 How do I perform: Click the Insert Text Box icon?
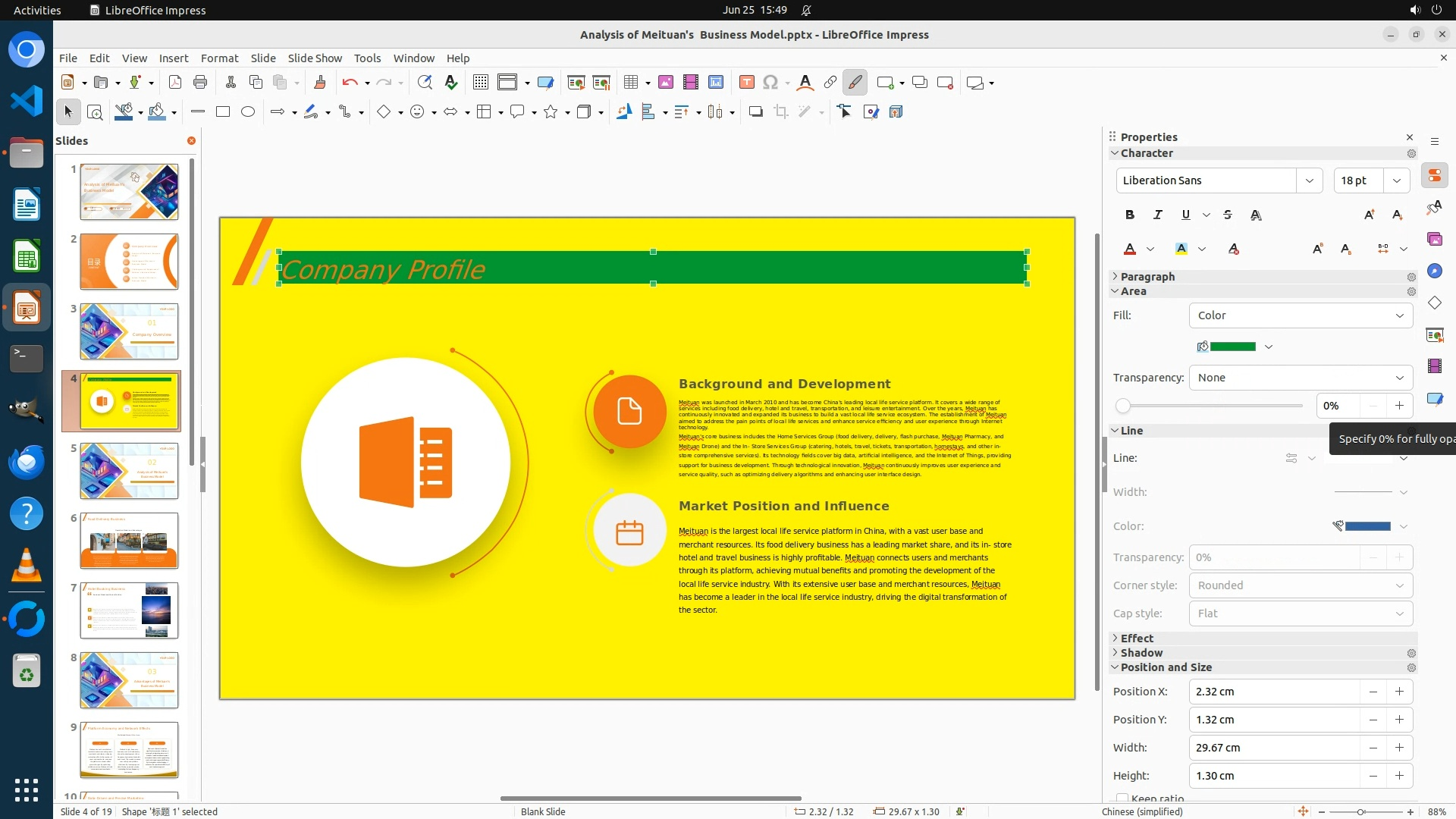(746, 83)
